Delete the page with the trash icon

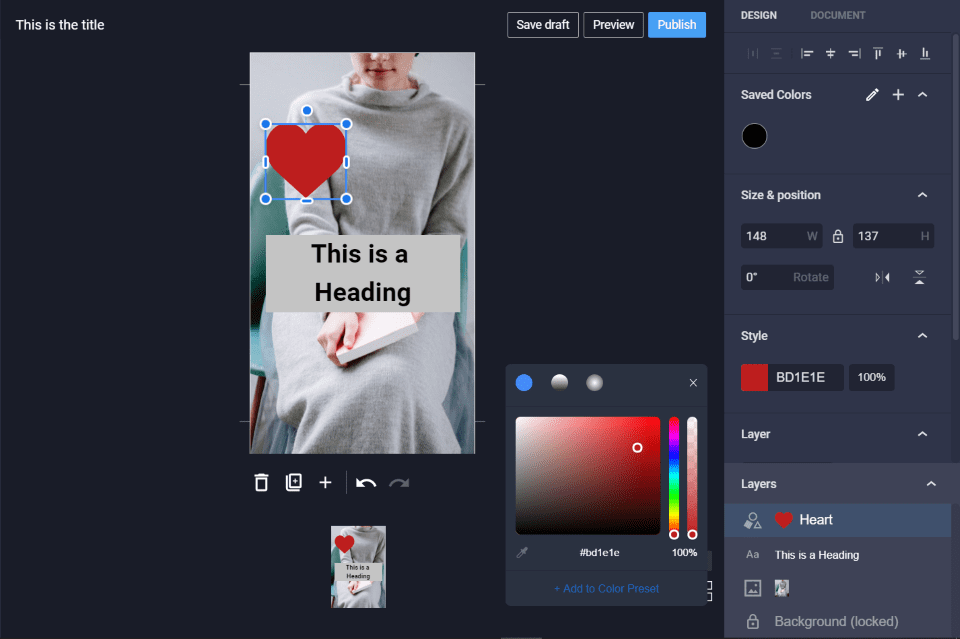[x=261, y=483]
